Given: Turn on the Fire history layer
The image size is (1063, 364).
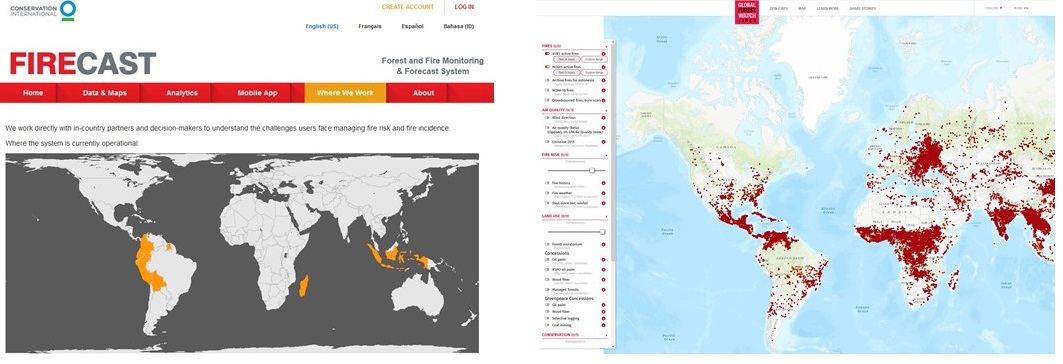Looking at the screenshot, I should 547,183.
